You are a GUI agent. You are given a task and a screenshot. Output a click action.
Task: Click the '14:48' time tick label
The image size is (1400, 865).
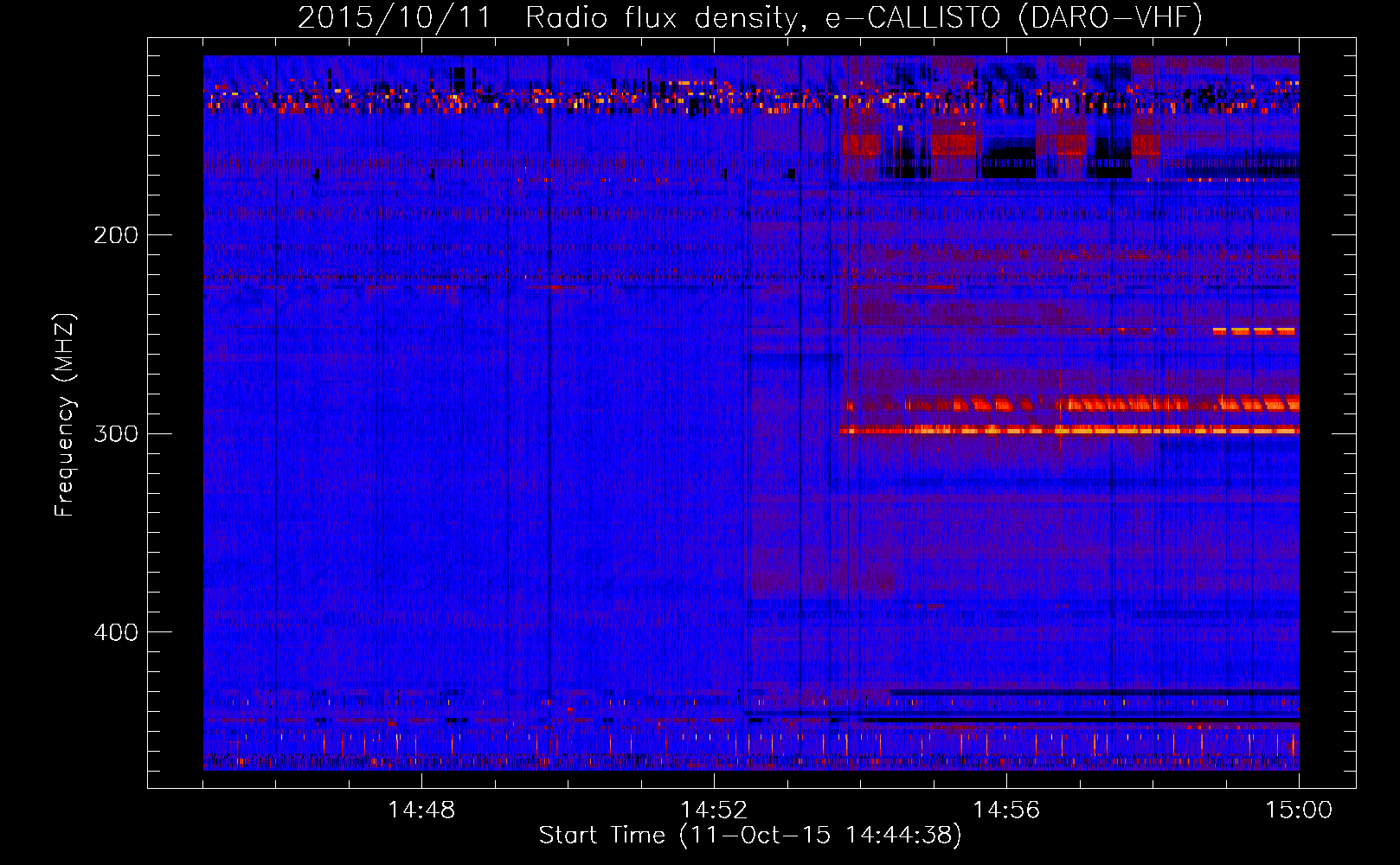pyautogui.click(x=421, y=811)
